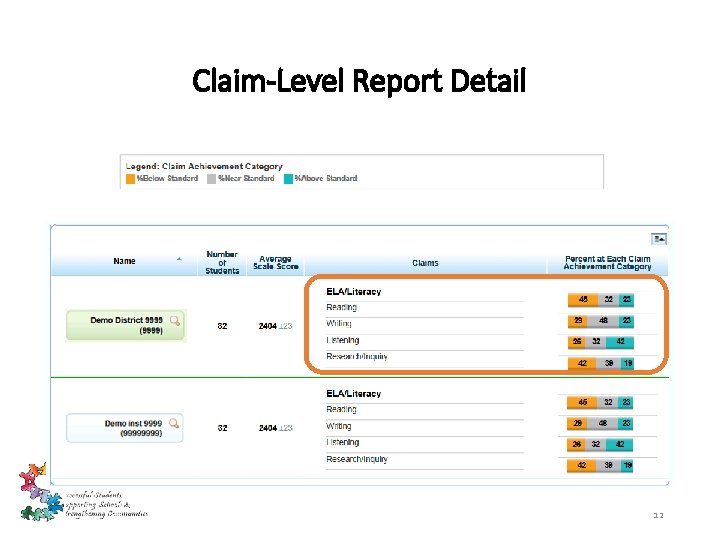Open the Demo District 9999 button

[x=126, y=325]
